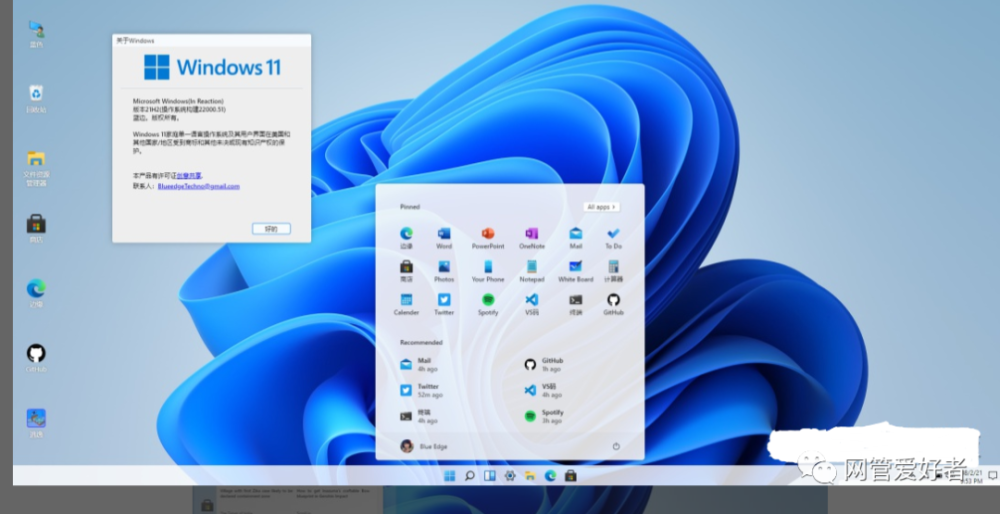The width and height of the screenshot is (1000, 514).
Task: Click the power button in Start menu
Action: [x=616, y=446]
